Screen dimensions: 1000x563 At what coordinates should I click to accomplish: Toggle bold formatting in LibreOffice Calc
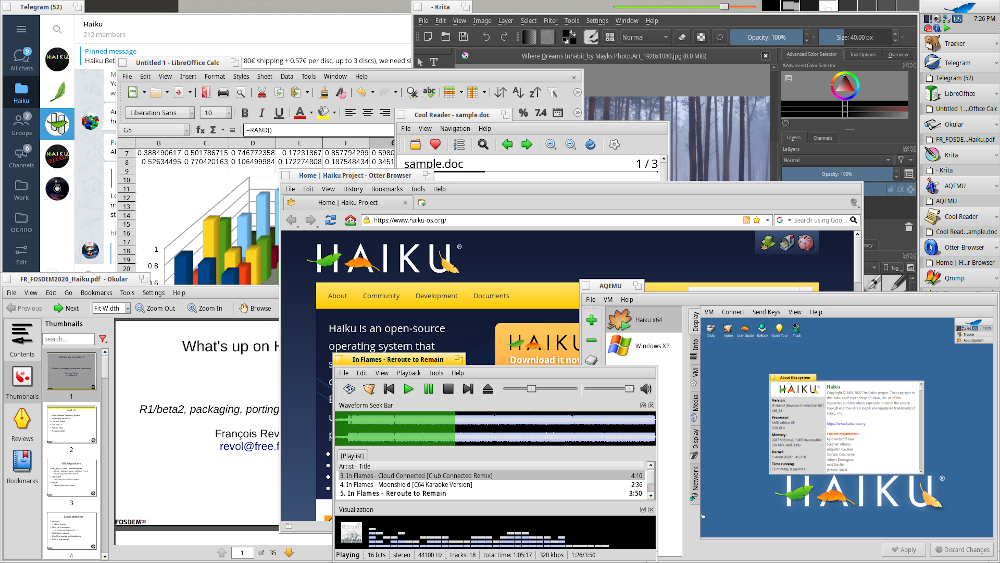[245, 113]
